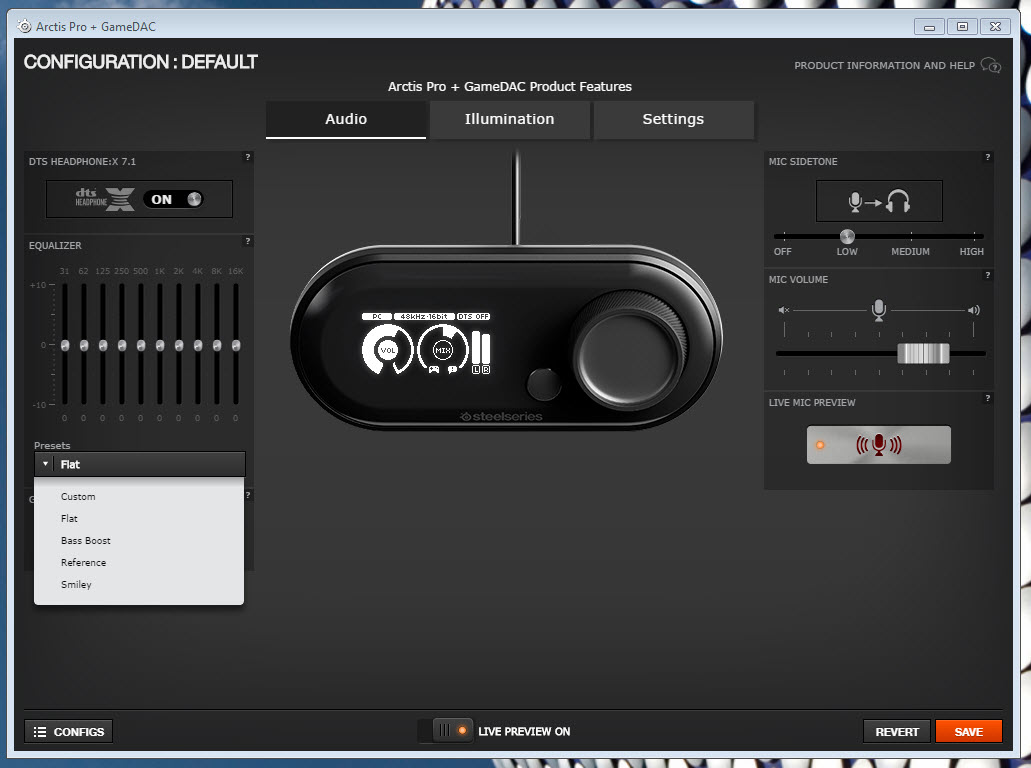Click the 125 Hz equalizer slider handle

click(x=103, y=345)
